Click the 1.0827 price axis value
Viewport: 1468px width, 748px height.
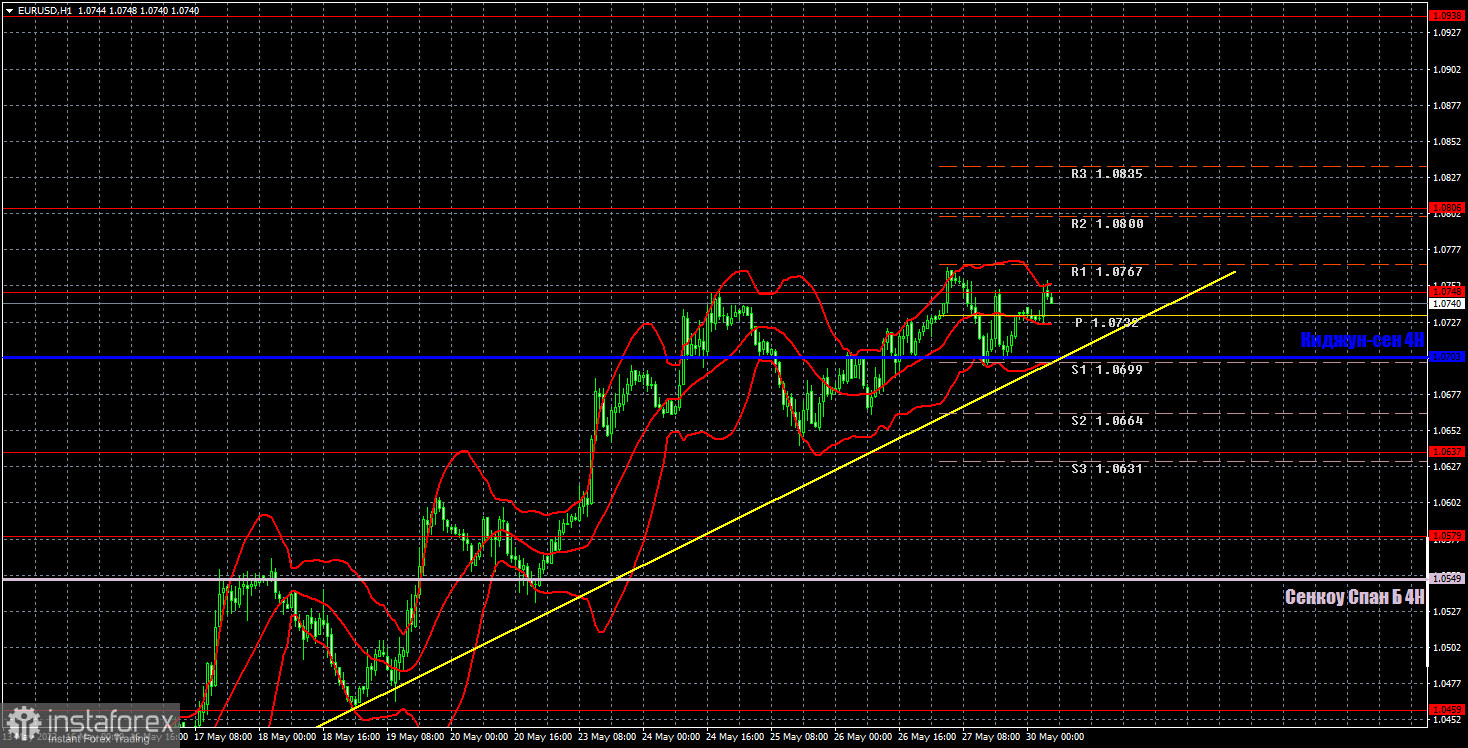(x=1447, y=177)
